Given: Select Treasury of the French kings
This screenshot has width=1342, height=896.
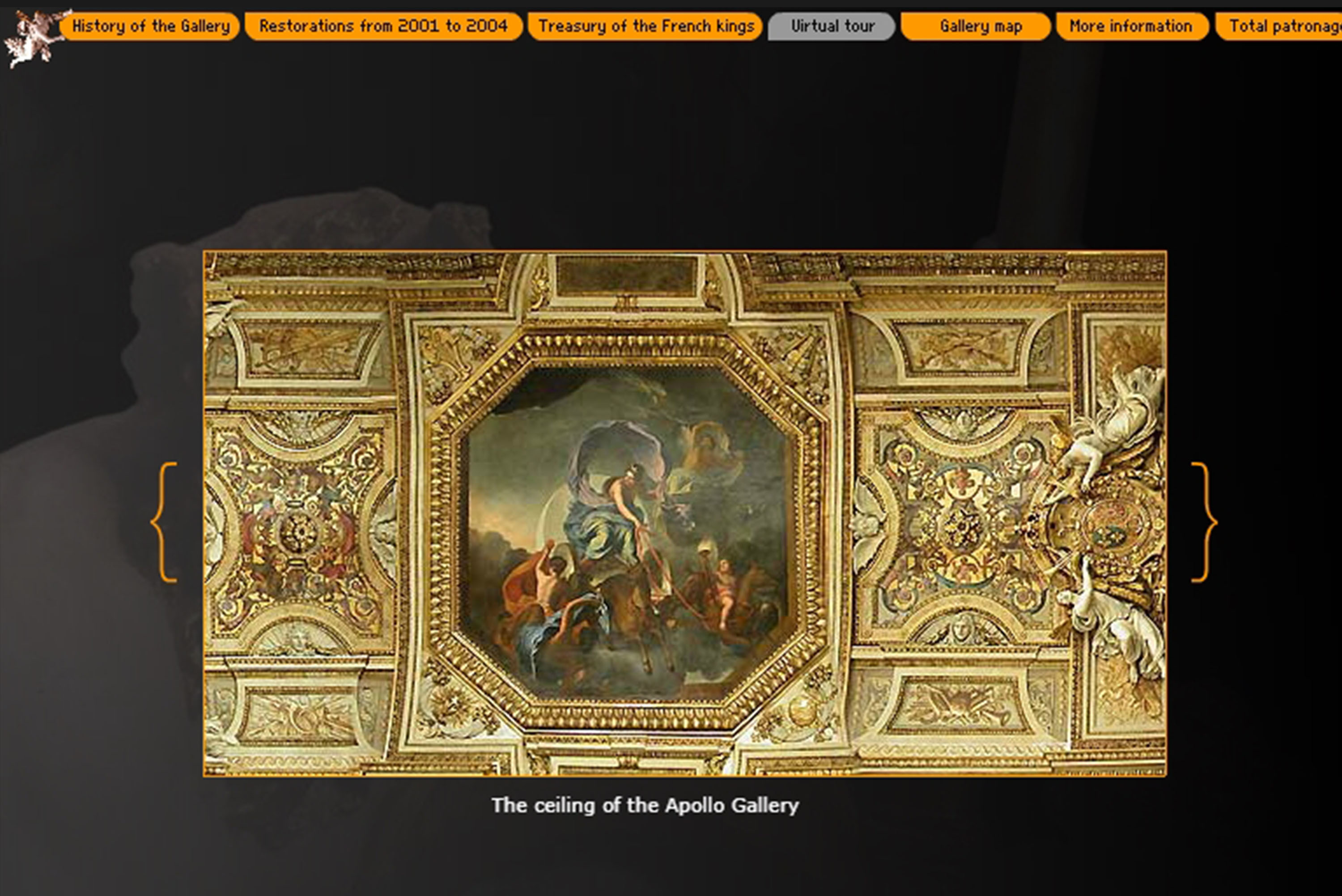Looking at the screenshot, I should [x=646, y=26].
